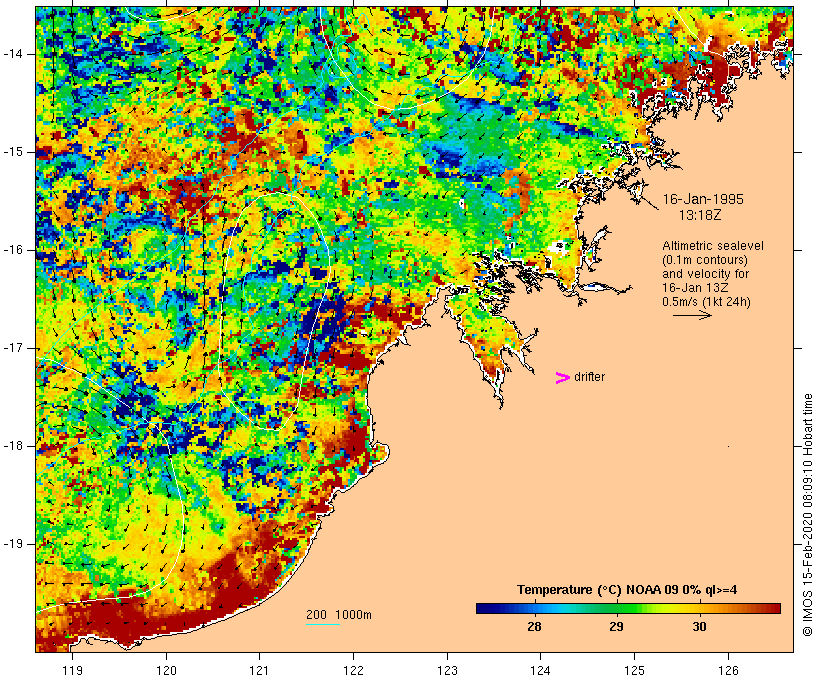Click the longitude axis label '121'
This screenshot has width=820, height=680.
pyautogui.click(x=259, y=670)
